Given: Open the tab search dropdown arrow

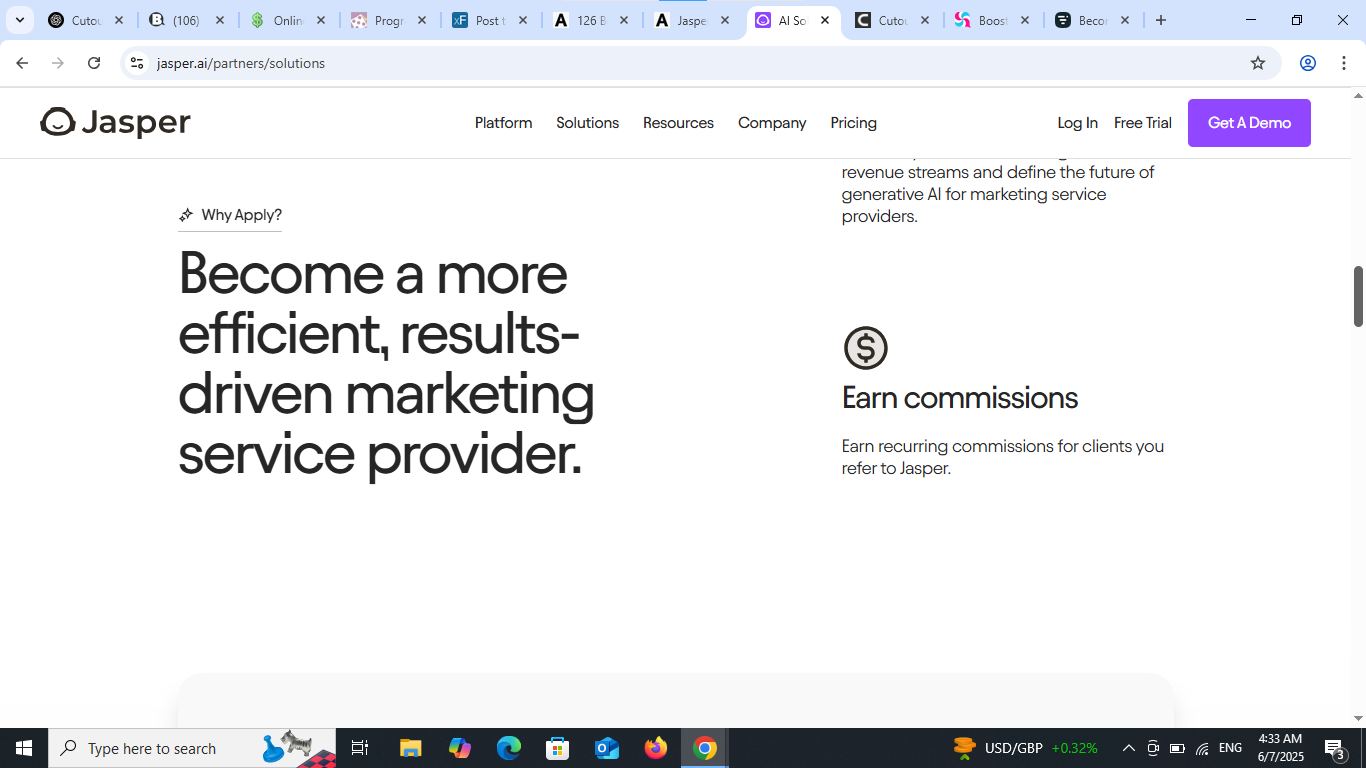Looking at the screenshot, I should [19, 20].
